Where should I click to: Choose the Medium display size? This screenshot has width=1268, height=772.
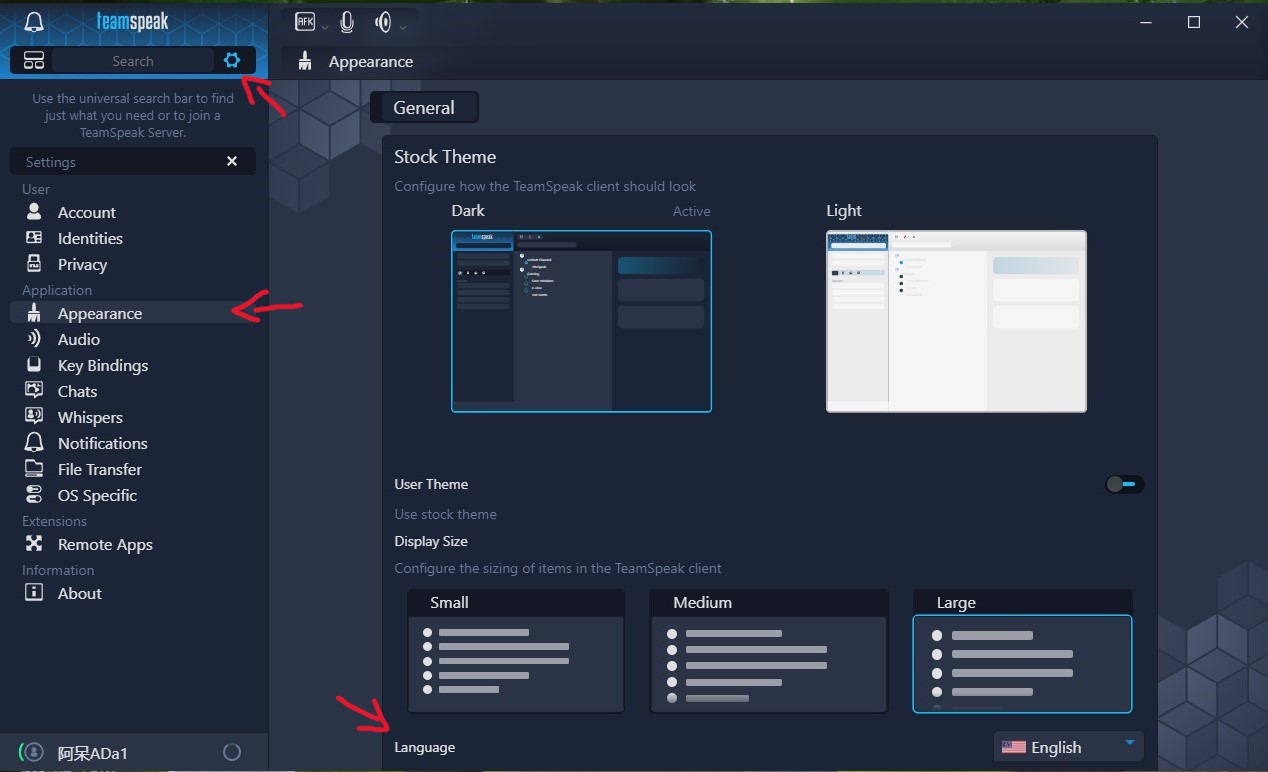coord(768,652)
